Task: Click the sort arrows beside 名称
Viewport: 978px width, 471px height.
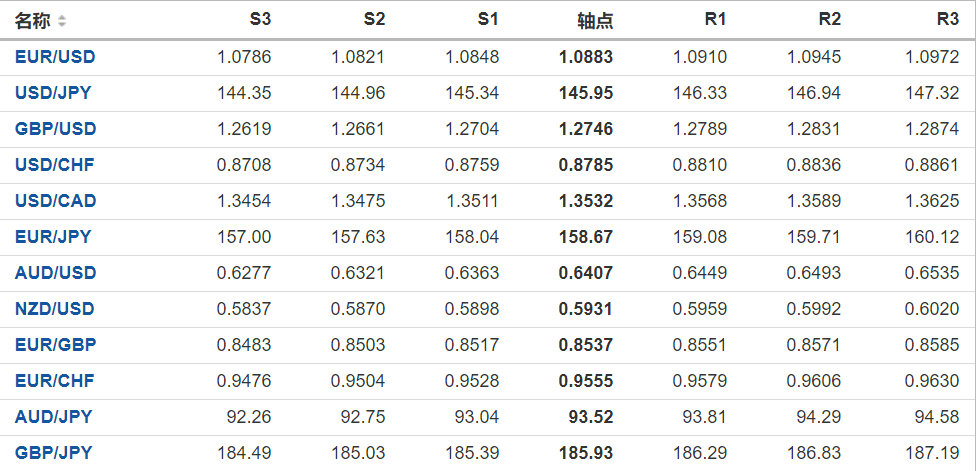Action: point(62,21)
